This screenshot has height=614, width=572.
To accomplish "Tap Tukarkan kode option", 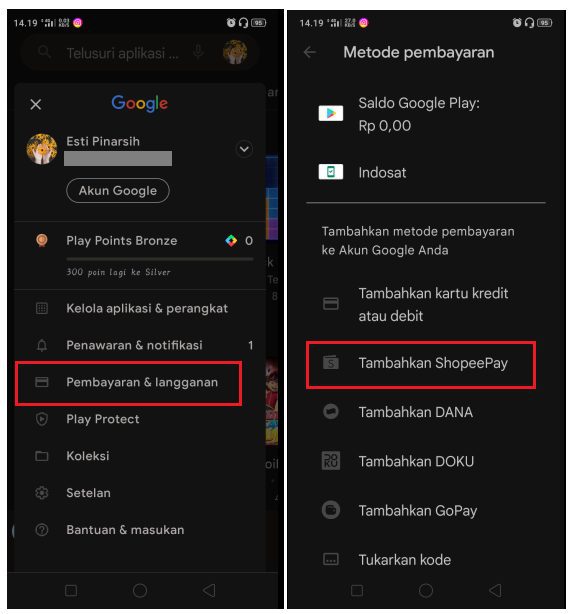I will pos(426,560).
